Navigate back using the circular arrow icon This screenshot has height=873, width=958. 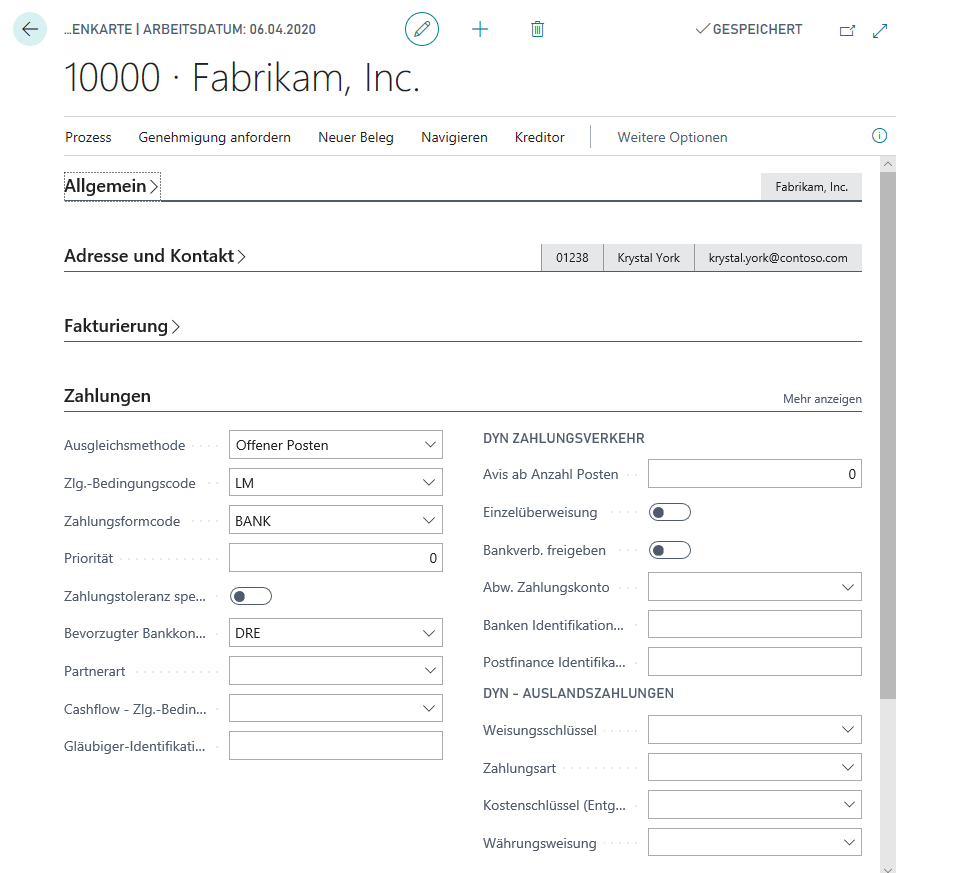(x=29, y=29)
